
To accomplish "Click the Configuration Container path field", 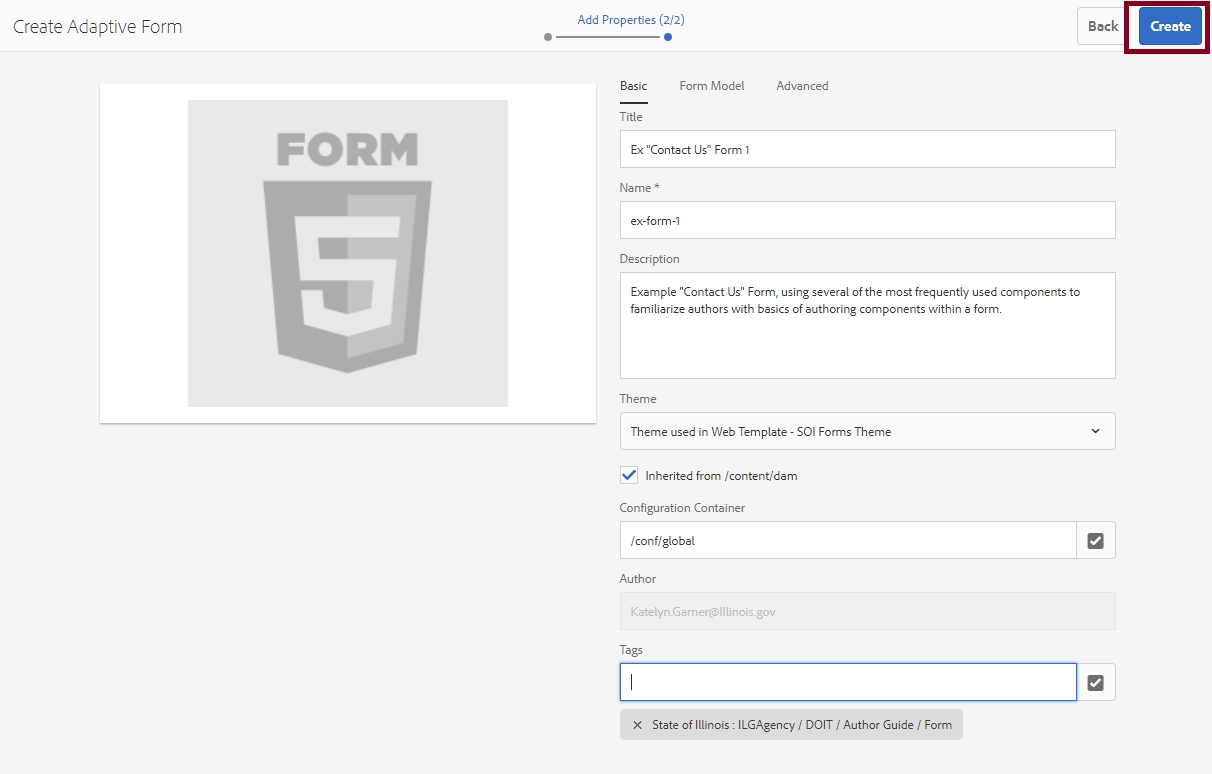I will pos(848,540).
